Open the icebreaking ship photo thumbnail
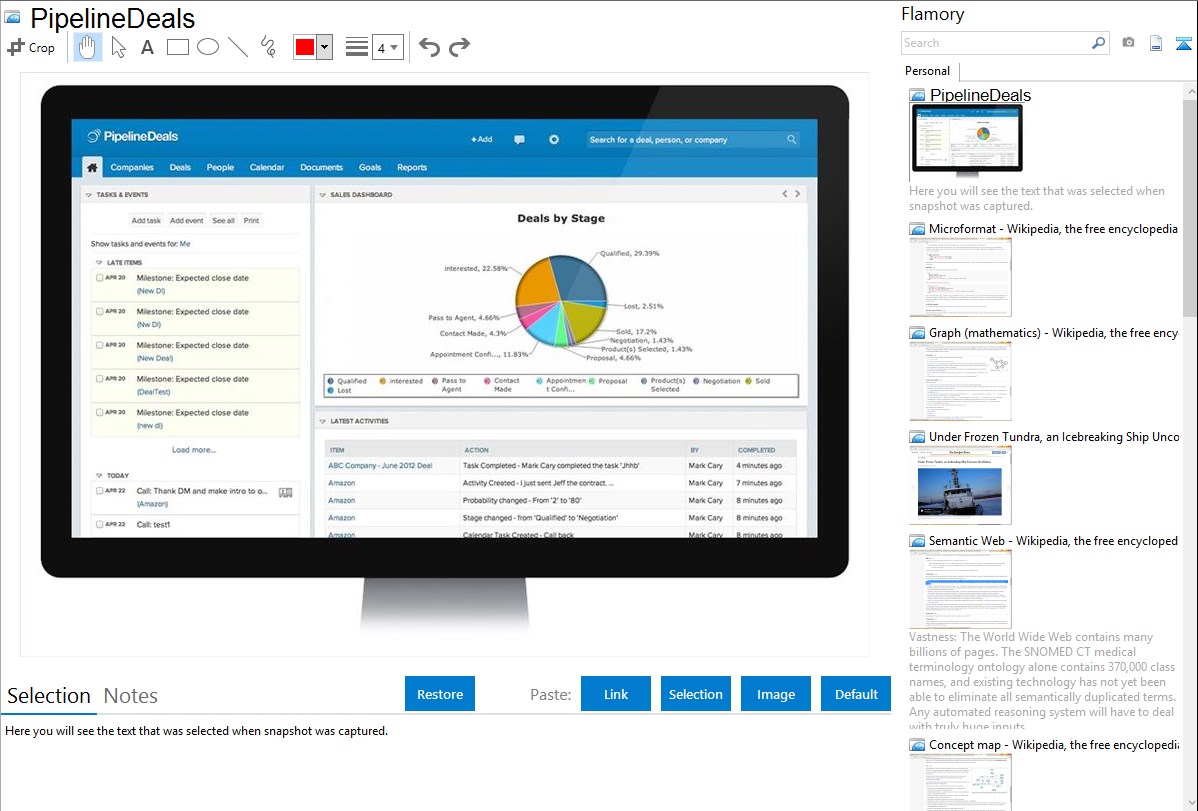 pyautogui.click(x=960, y=485)
